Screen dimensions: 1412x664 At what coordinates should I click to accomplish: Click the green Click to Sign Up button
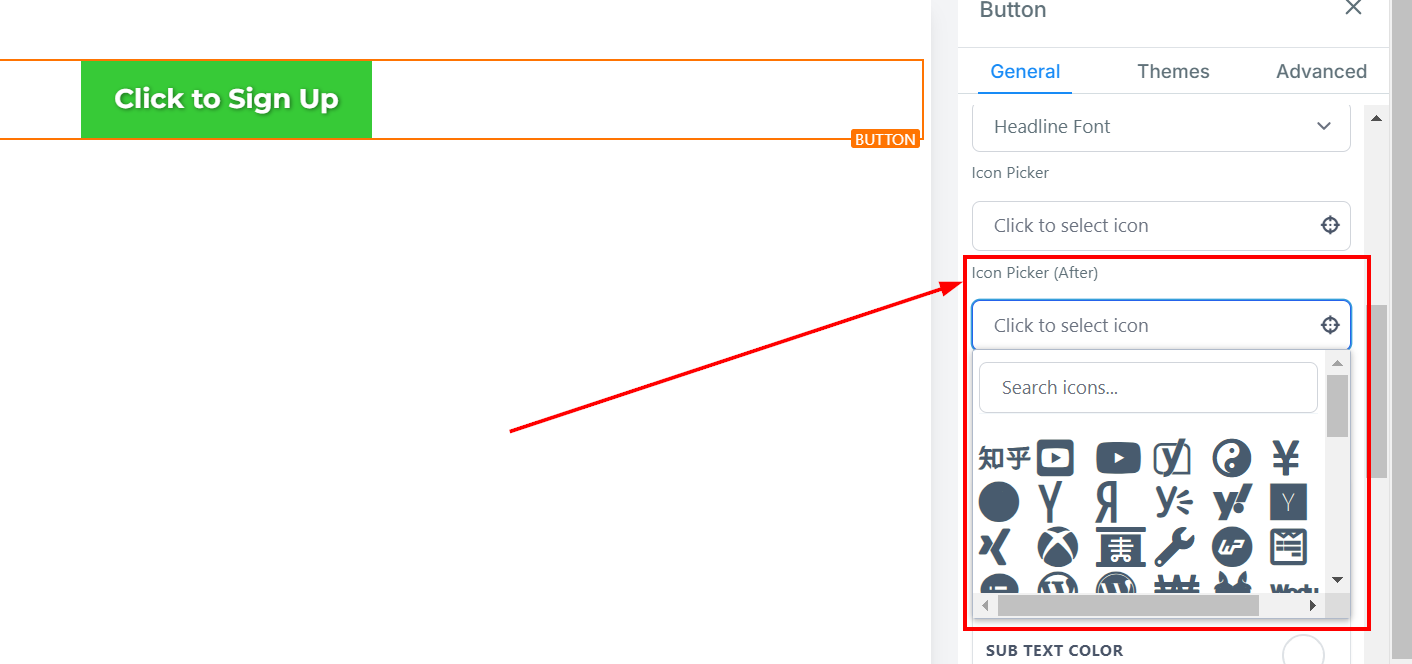click(226, 99)
